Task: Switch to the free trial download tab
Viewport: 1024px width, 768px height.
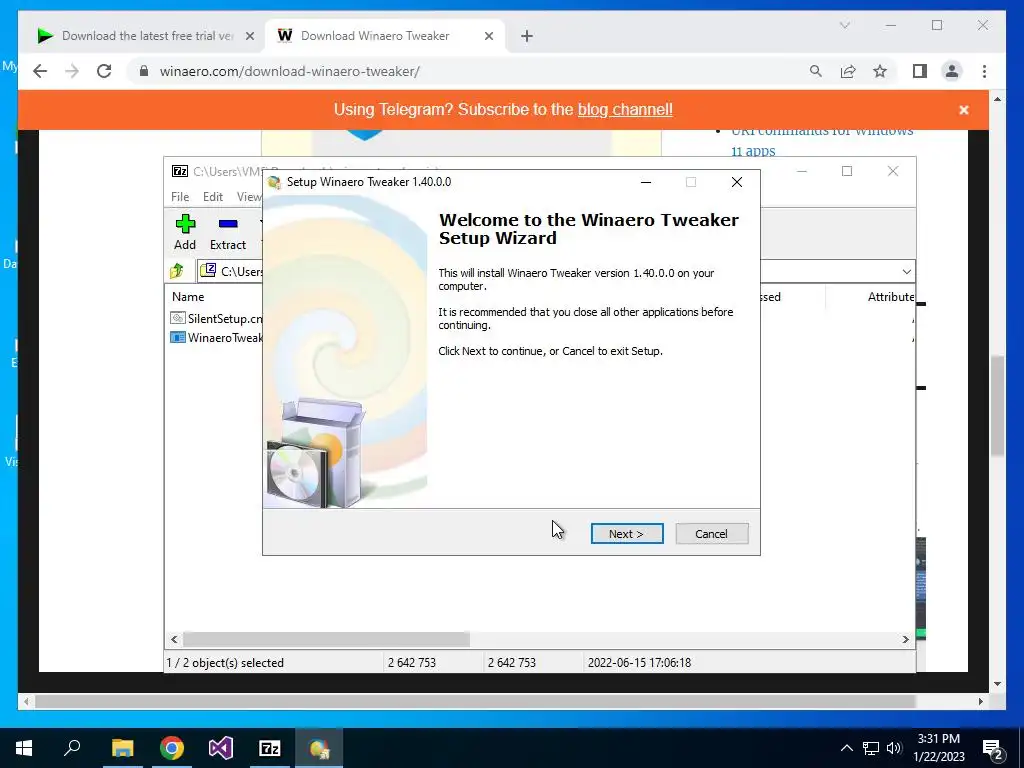Action: tap(146, 36)
